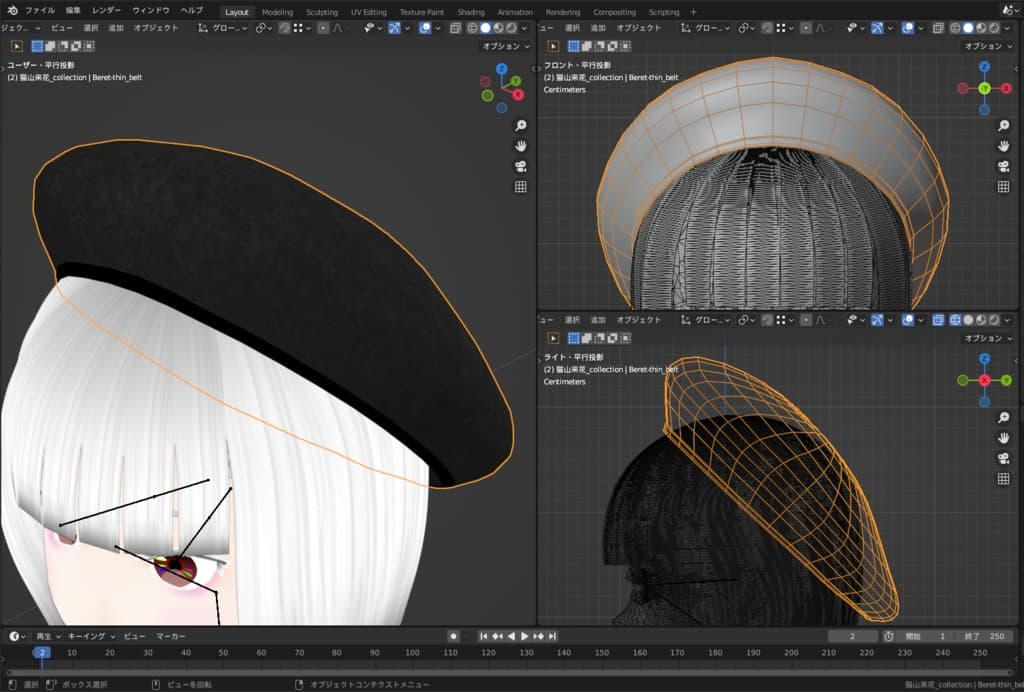Toggle the perspective/orthographic grid icon in the user viewport
Screen dimensions: 1024x692
click(x=520, y=186)
